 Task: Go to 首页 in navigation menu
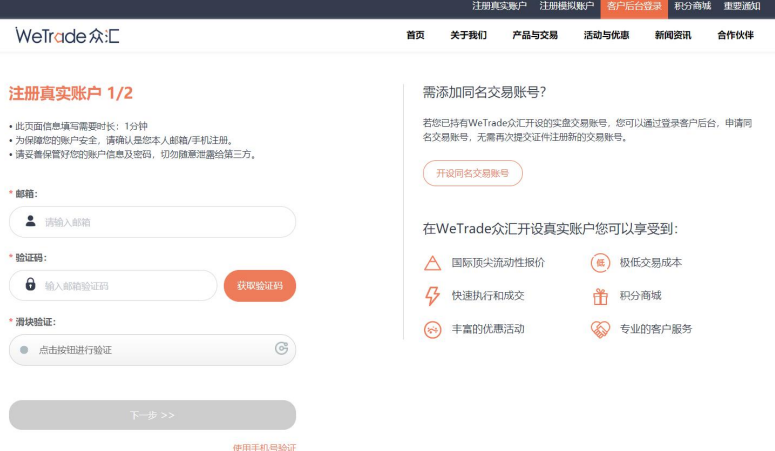415,35
